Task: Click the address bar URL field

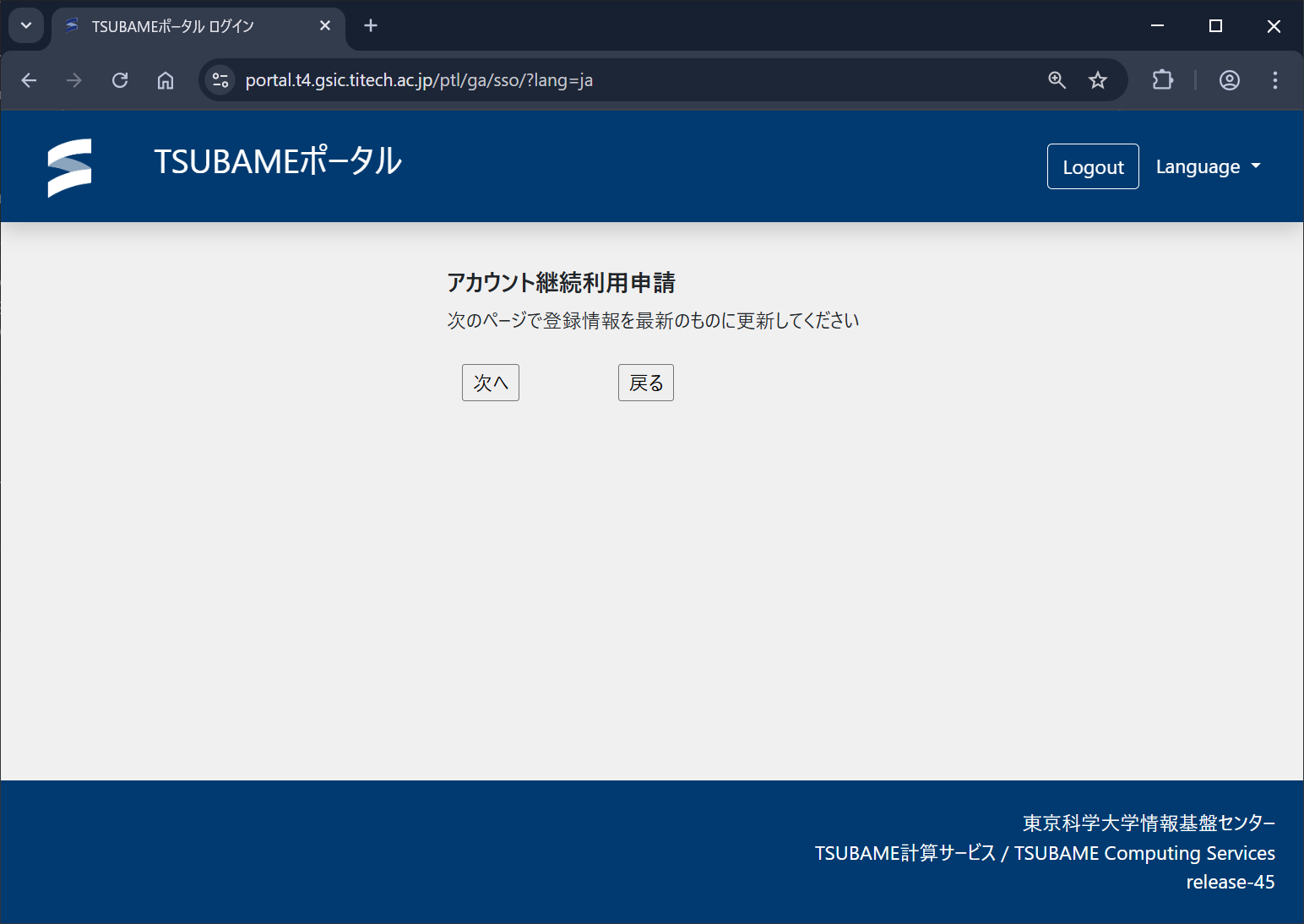Action: click(591, 80)
